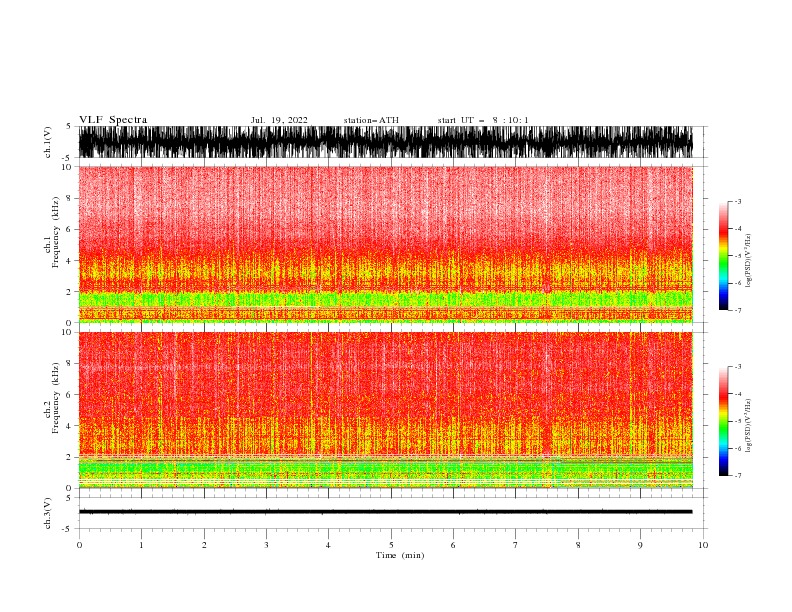Click the ch.1 PSD color scale bar
This screenshot has width=792, height=612.
pyautogui.click(x=723, y=256)
